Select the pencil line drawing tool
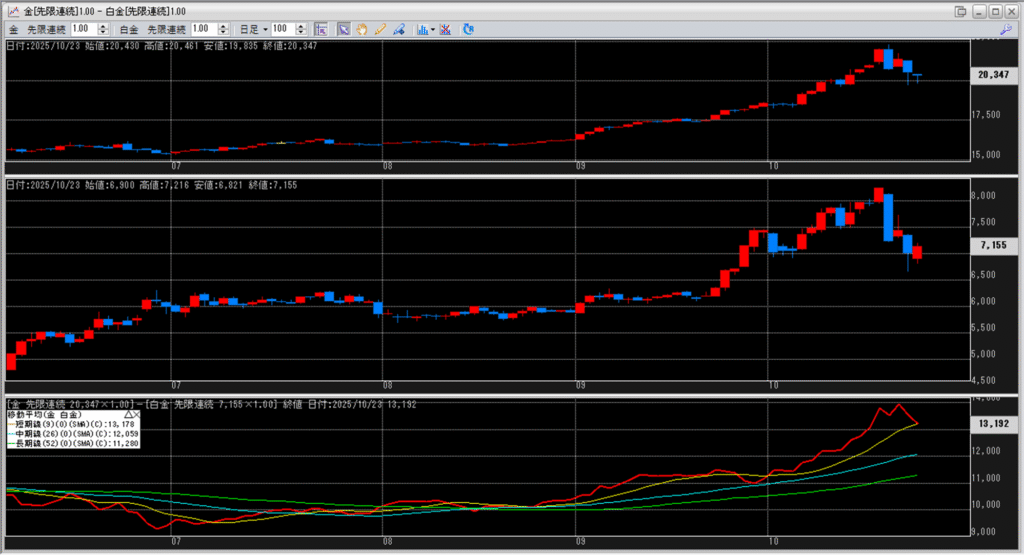The image size is (1024, 555). coord(380,30)
